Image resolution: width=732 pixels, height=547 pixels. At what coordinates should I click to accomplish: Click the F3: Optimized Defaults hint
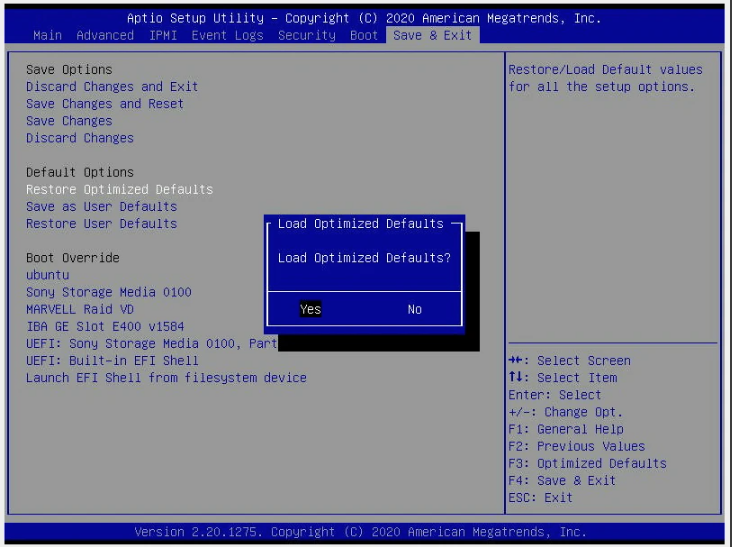click(587, 463)
